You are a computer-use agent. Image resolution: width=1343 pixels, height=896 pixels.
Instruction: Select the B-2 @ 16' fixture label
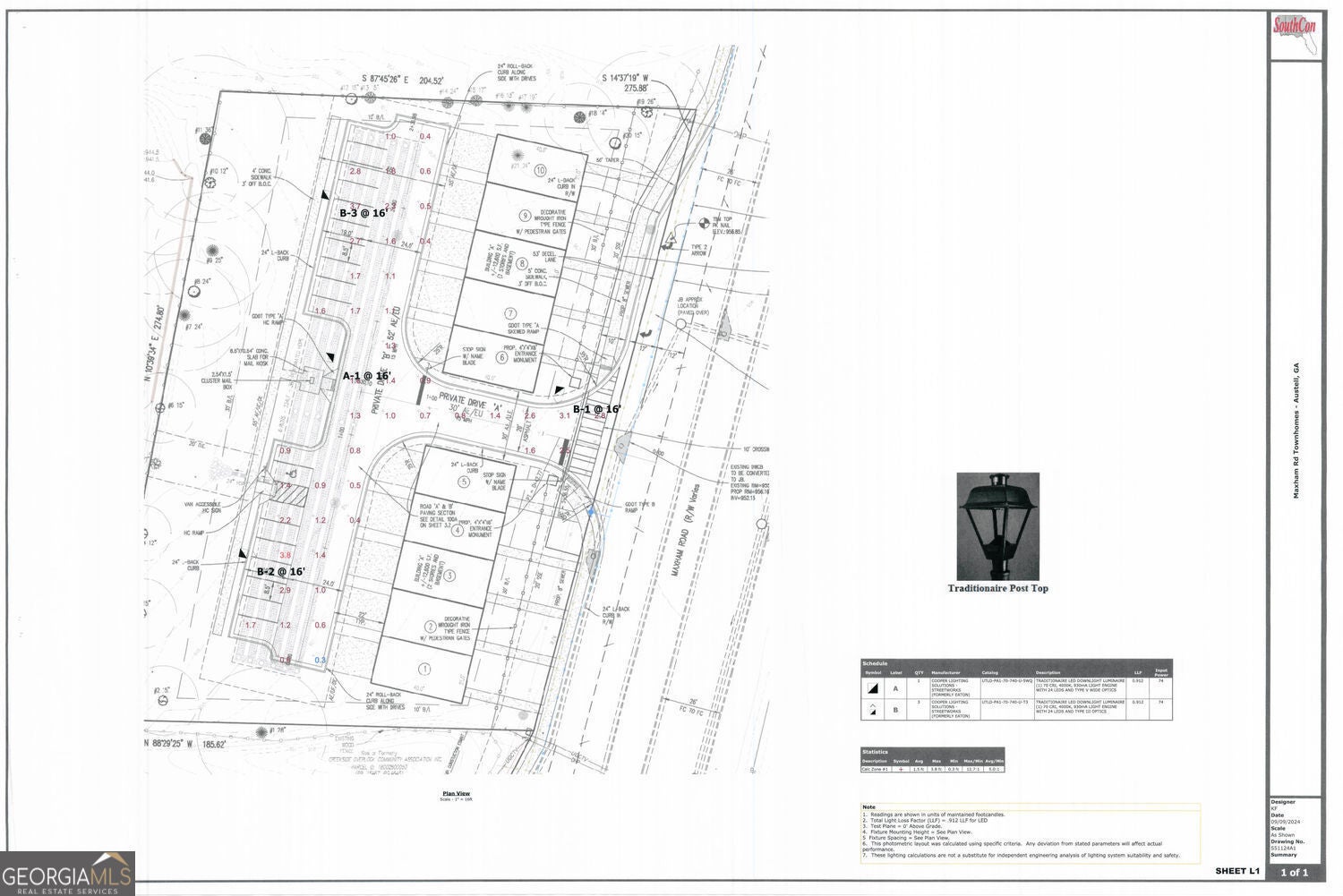(x=280, y=571)
